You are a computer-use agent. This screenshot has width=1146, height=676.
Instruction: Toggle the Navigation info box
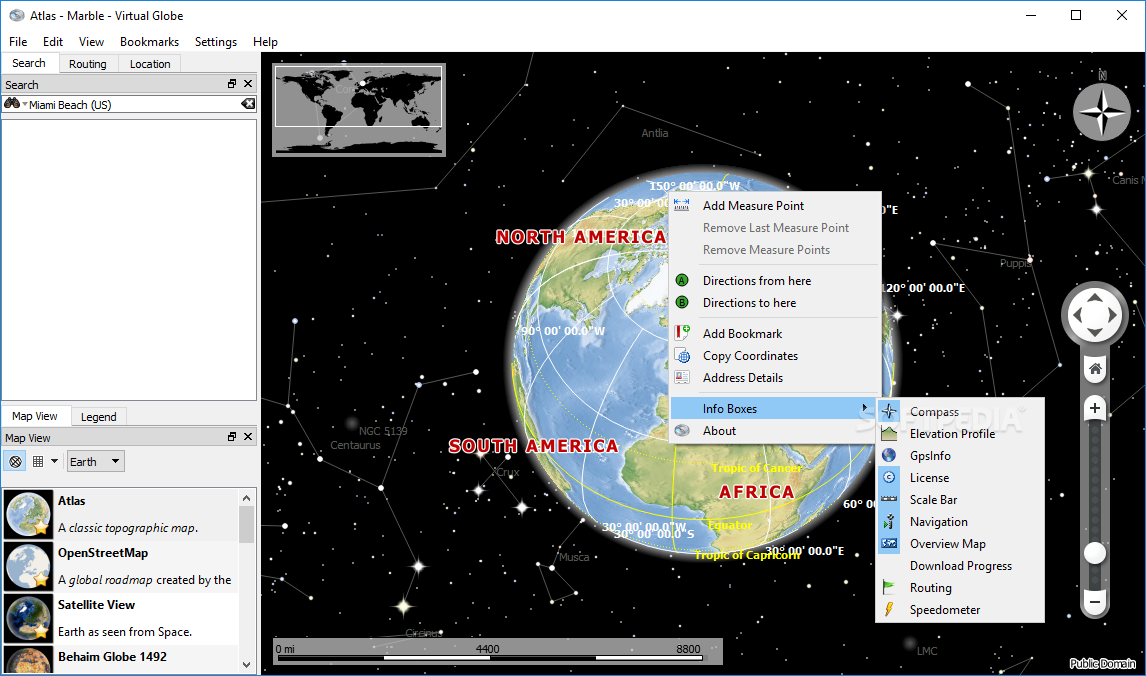tap(960, 521)
